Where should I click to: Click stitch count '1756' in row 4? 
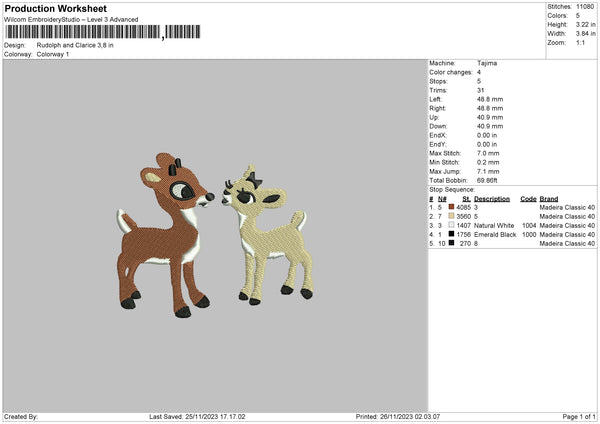click(x=463, y=235)
